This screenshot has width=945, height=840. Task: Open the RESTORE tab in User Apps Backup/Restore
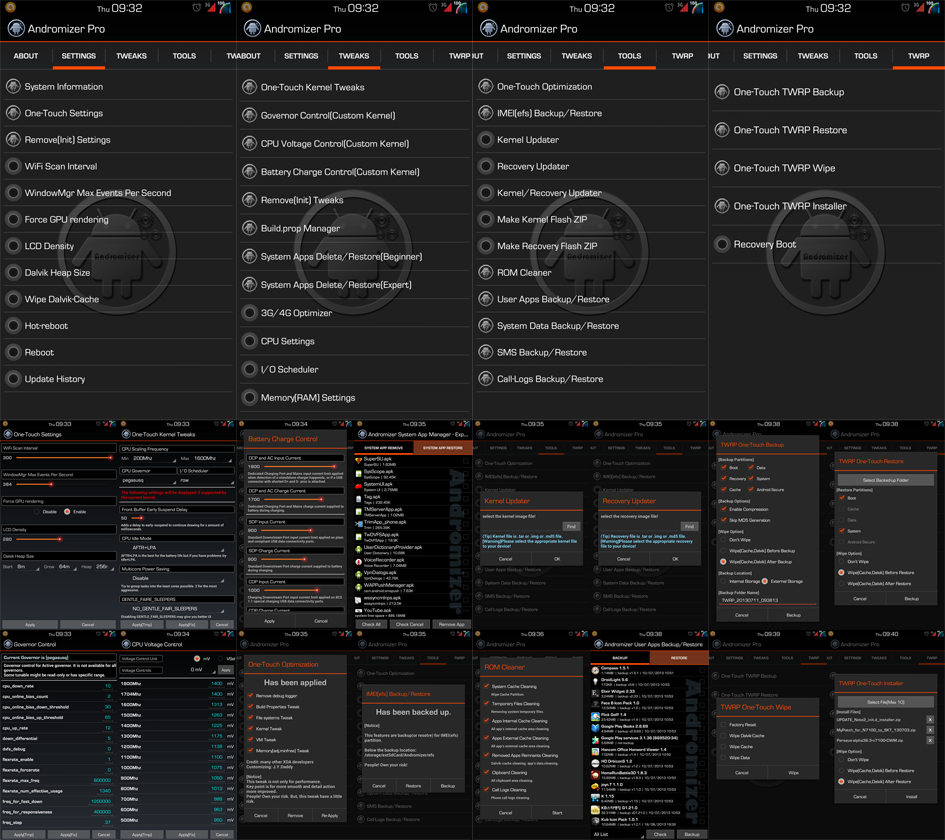pyautogui.click(x=679, y=658)
